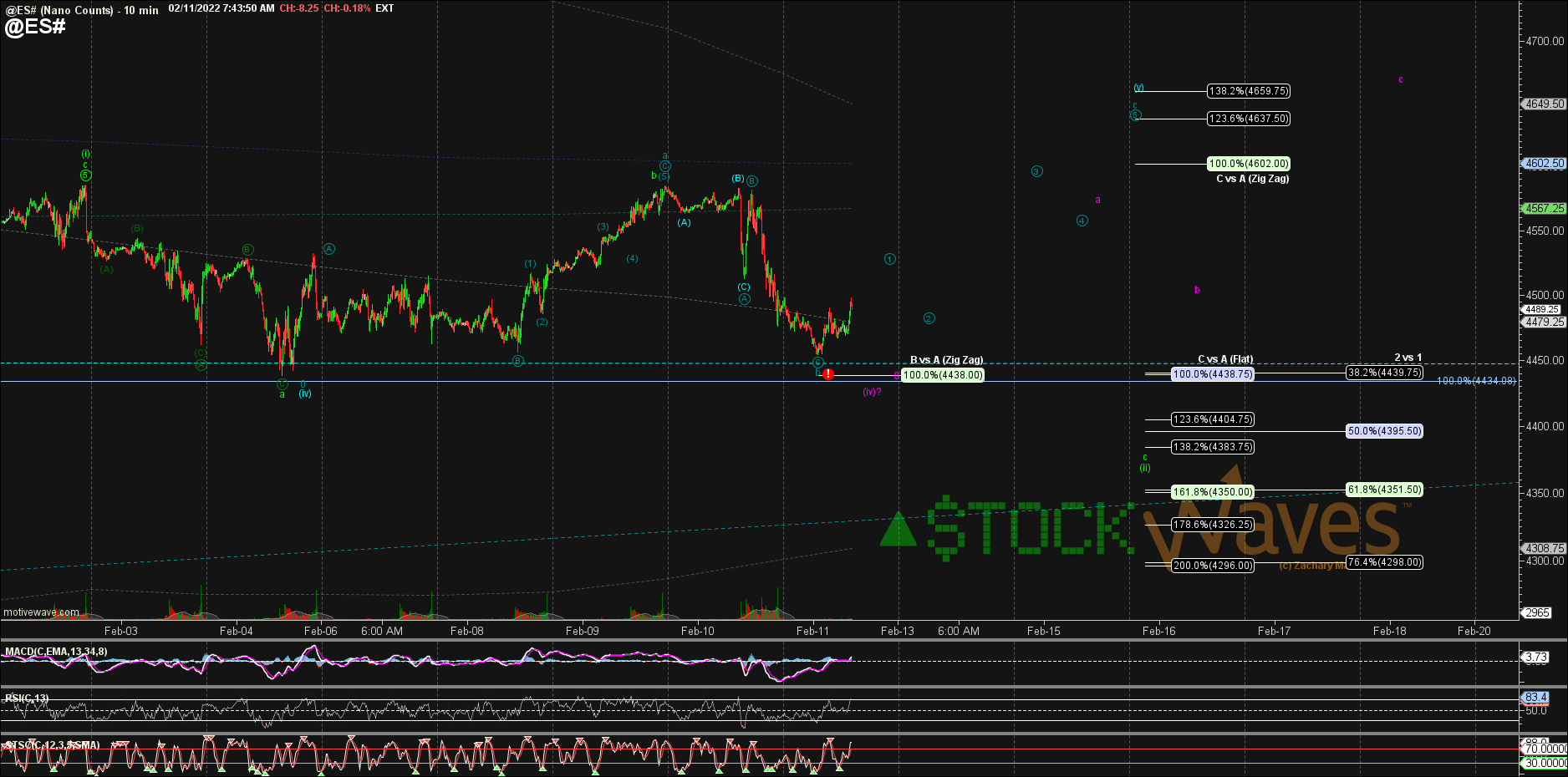Viewport: 1568px width, 777px height.
Task: Select the 178.6%(4326.25) extension label
Action: [x=1213, y=525]
